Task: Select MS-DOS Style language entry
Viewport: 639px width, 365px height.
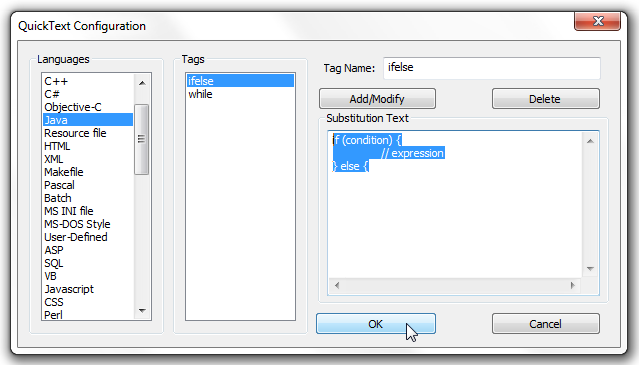Action: coord(88,224)
